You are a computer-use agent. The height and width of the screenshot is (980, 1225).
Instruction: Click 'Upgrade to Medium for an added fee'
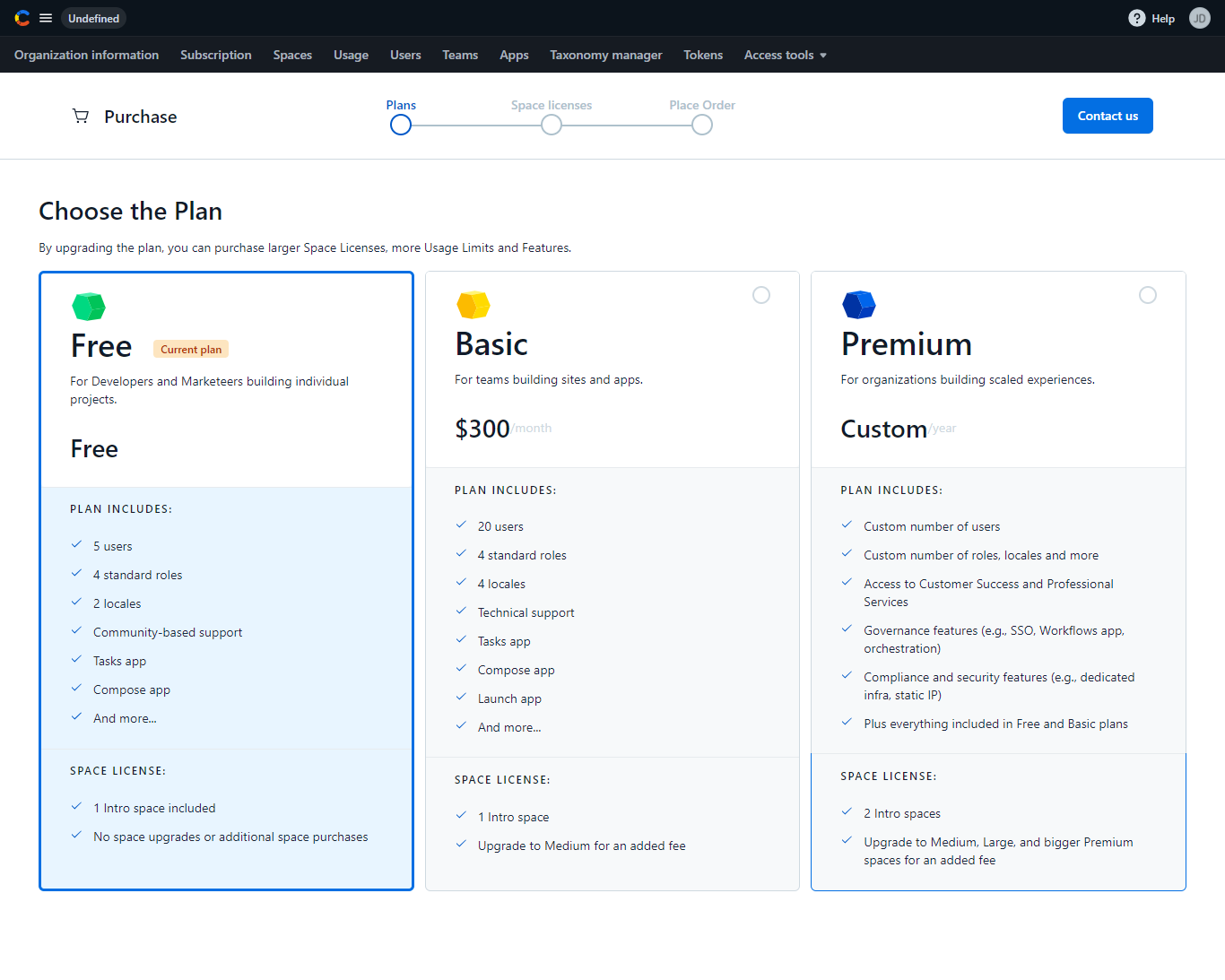point(582,846)
